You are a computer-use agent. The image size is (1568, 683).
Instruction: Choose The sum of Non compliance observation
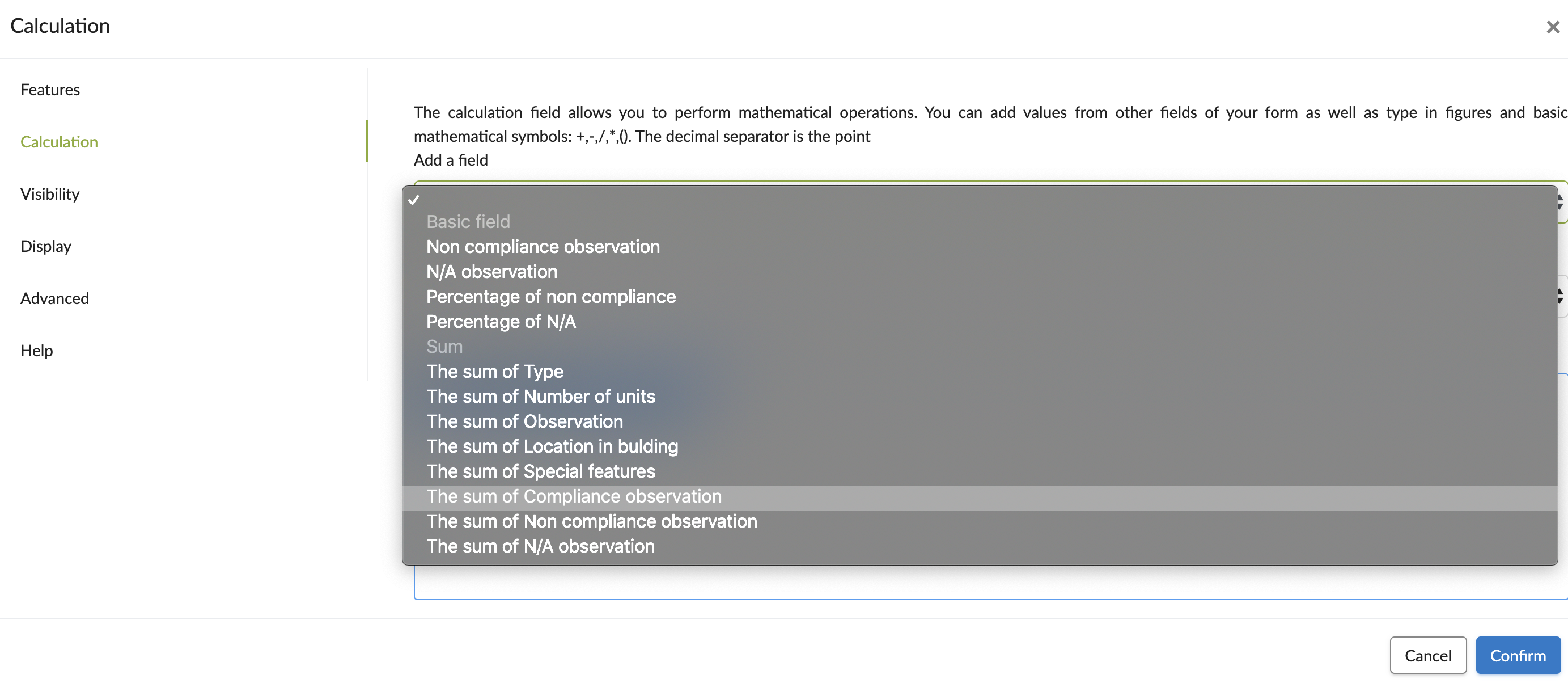591,521
